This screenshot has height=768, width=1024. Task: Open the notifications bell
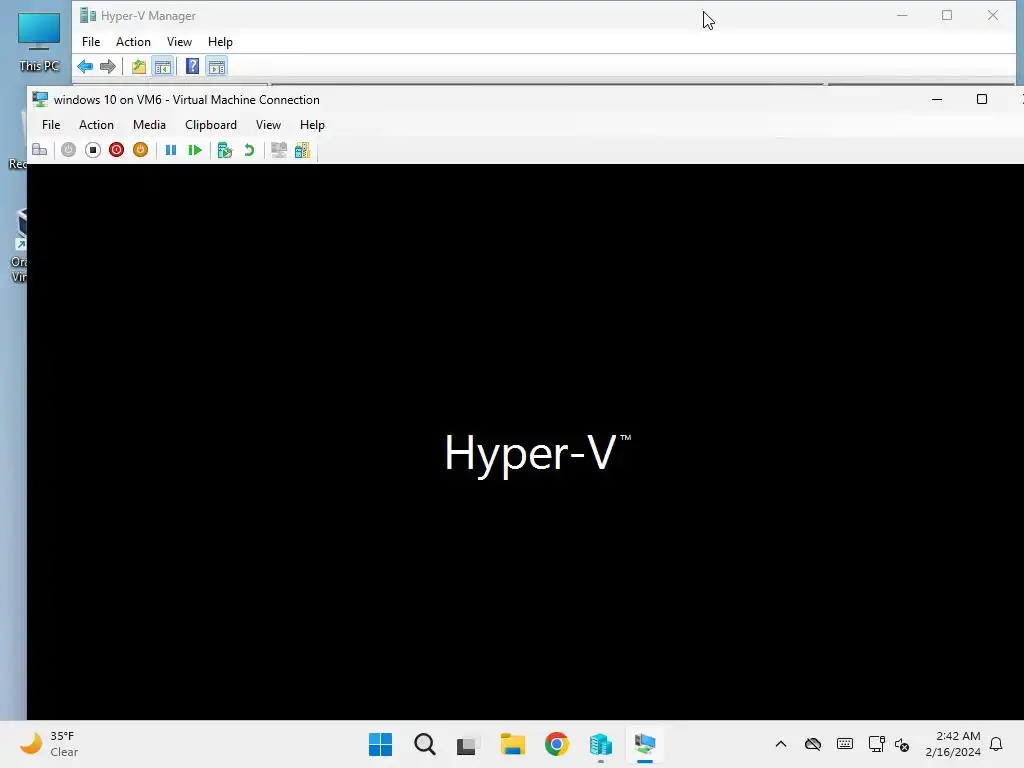pos(997,744)
